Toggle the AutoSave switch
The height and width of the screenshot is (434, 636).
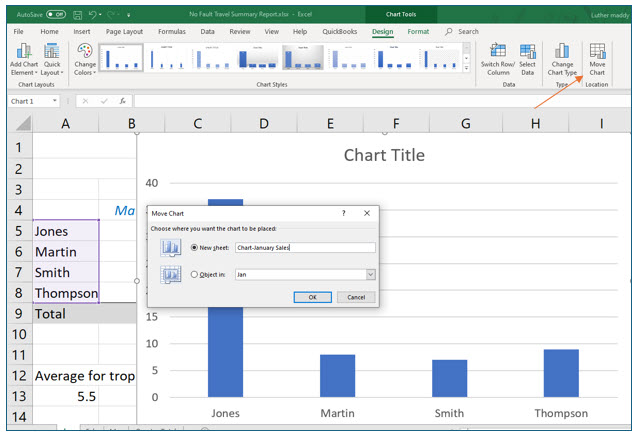[56, 15]
